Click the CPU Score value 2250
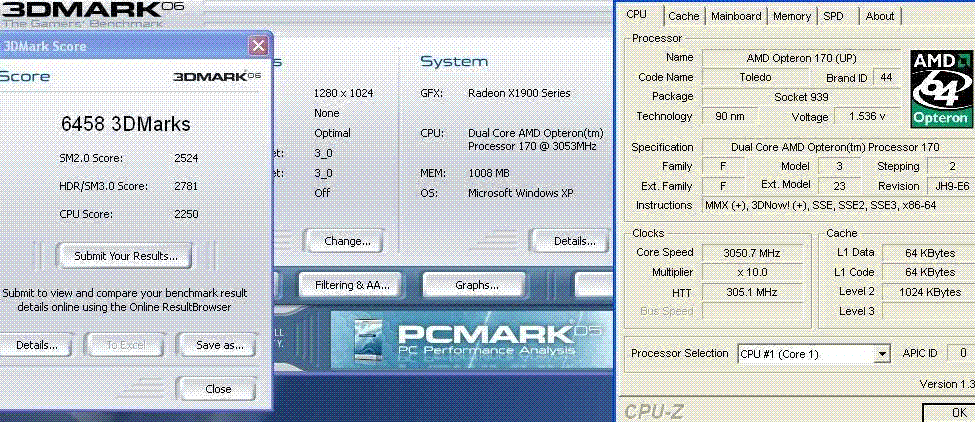 [x=186, y=214]
